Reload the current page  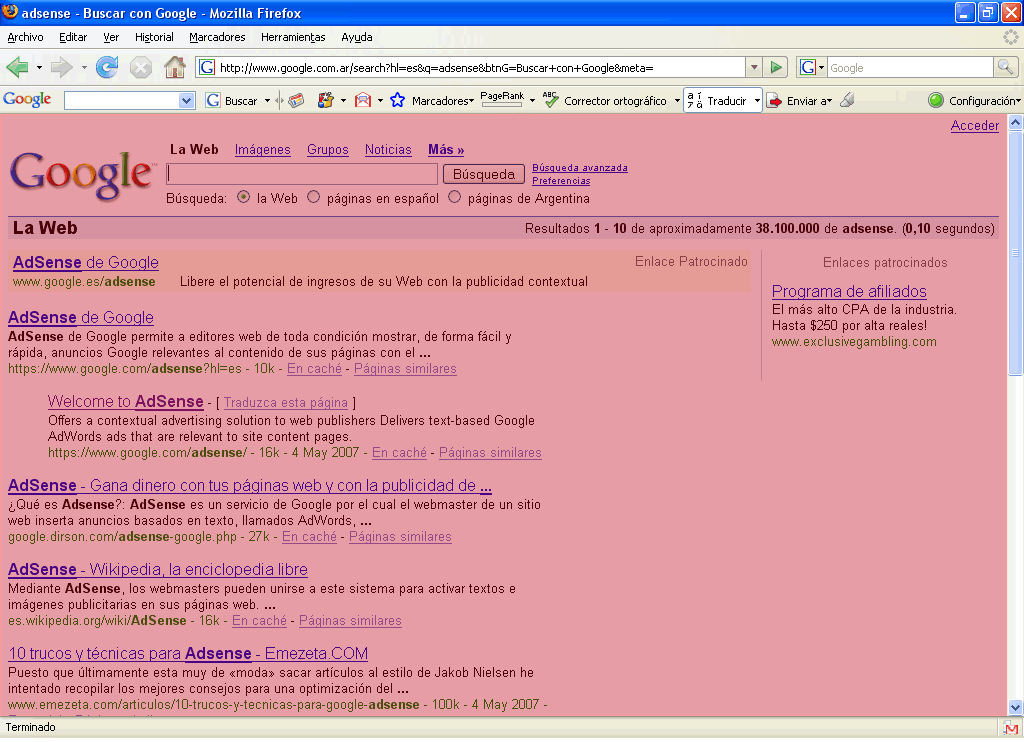[107, 67]
